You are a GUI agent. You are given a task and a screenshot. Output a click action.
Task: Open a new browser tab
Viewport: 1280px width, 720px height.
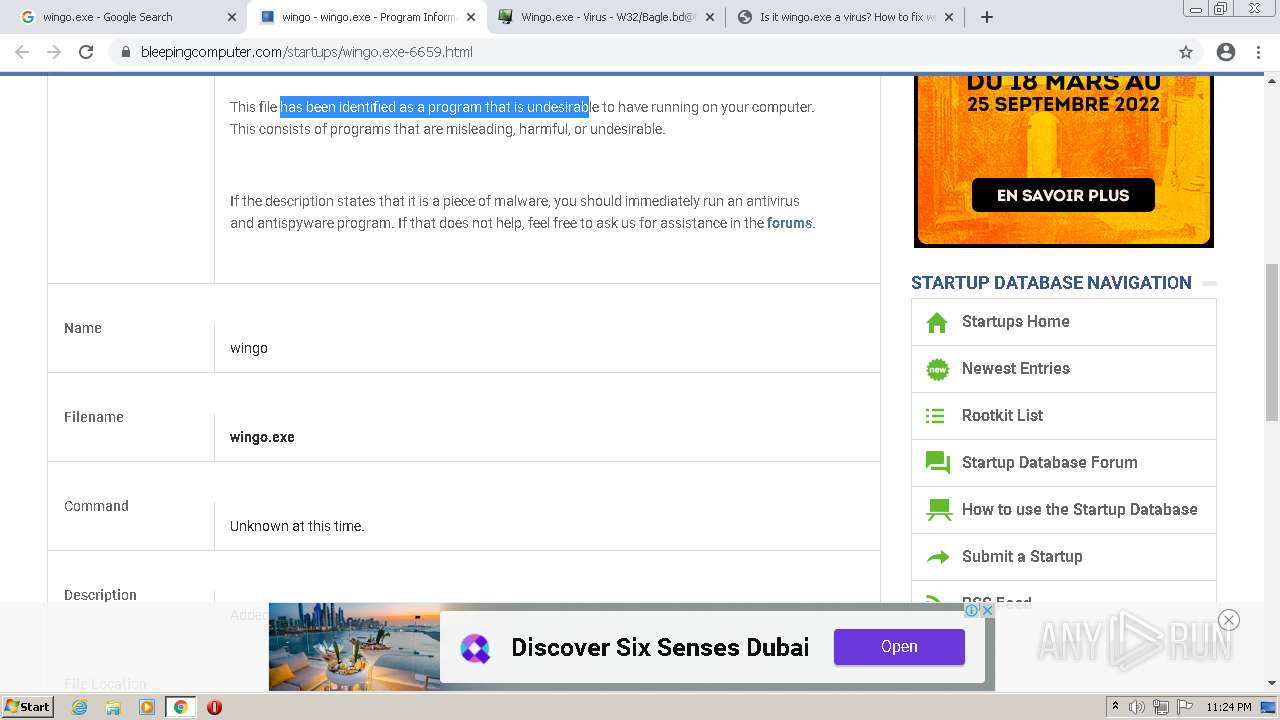987,17
